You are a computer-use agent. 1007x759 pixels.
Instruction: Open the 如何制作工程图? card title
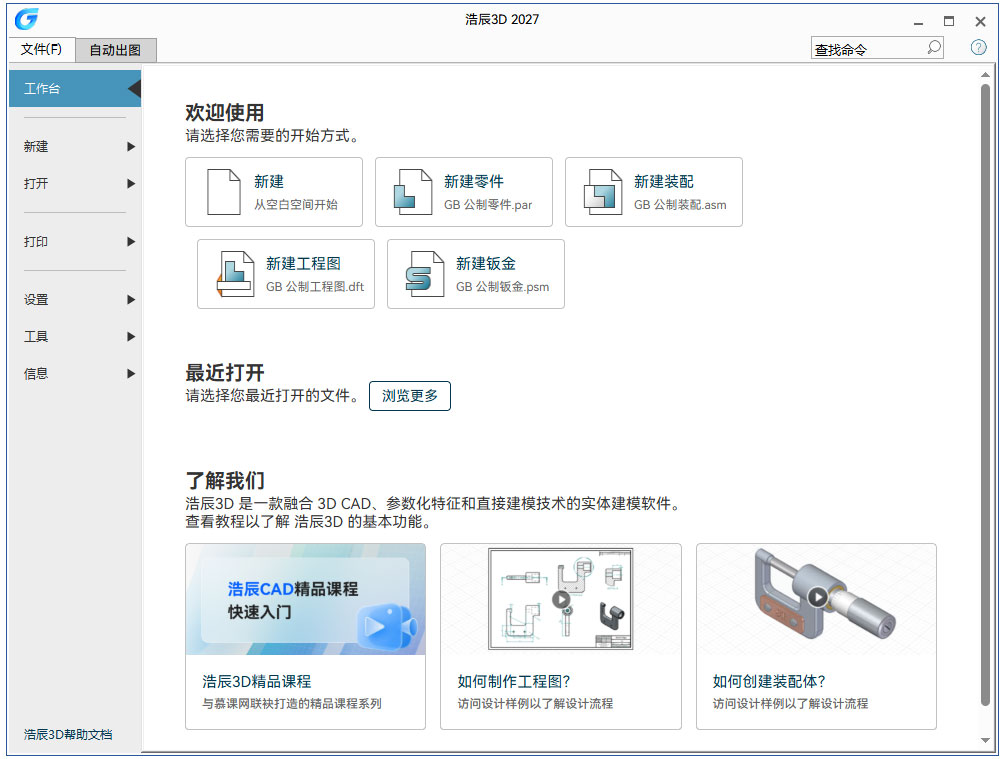[x=514, y=681]
